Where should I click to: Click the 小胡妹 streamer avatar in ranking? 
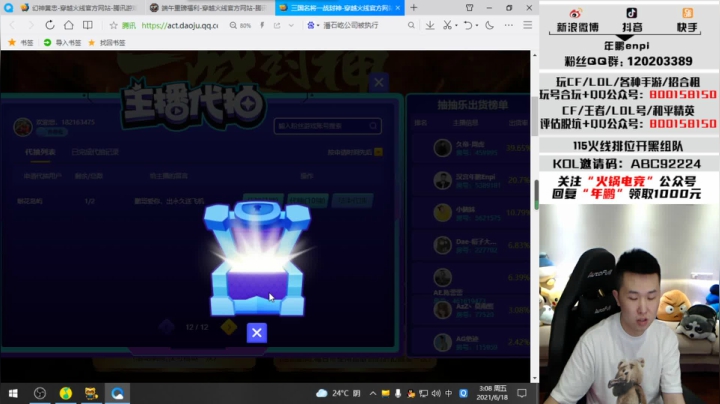tap(443, 213)
